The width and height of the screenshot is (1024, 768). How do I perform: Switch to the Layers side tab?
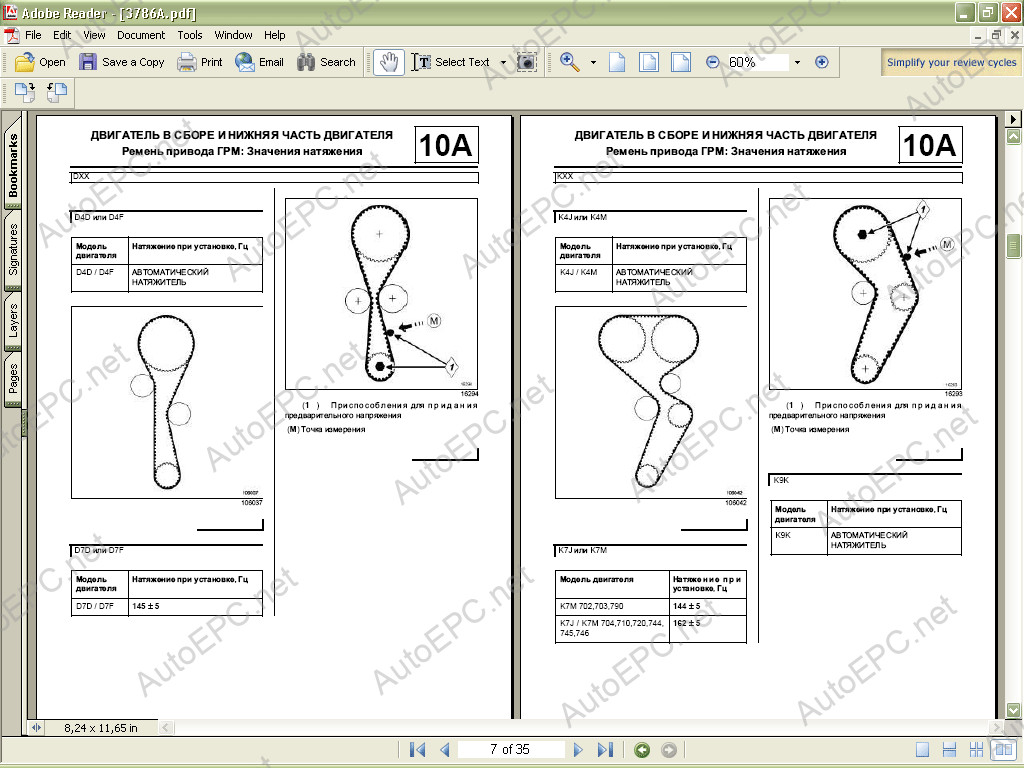tap(13, 321)
